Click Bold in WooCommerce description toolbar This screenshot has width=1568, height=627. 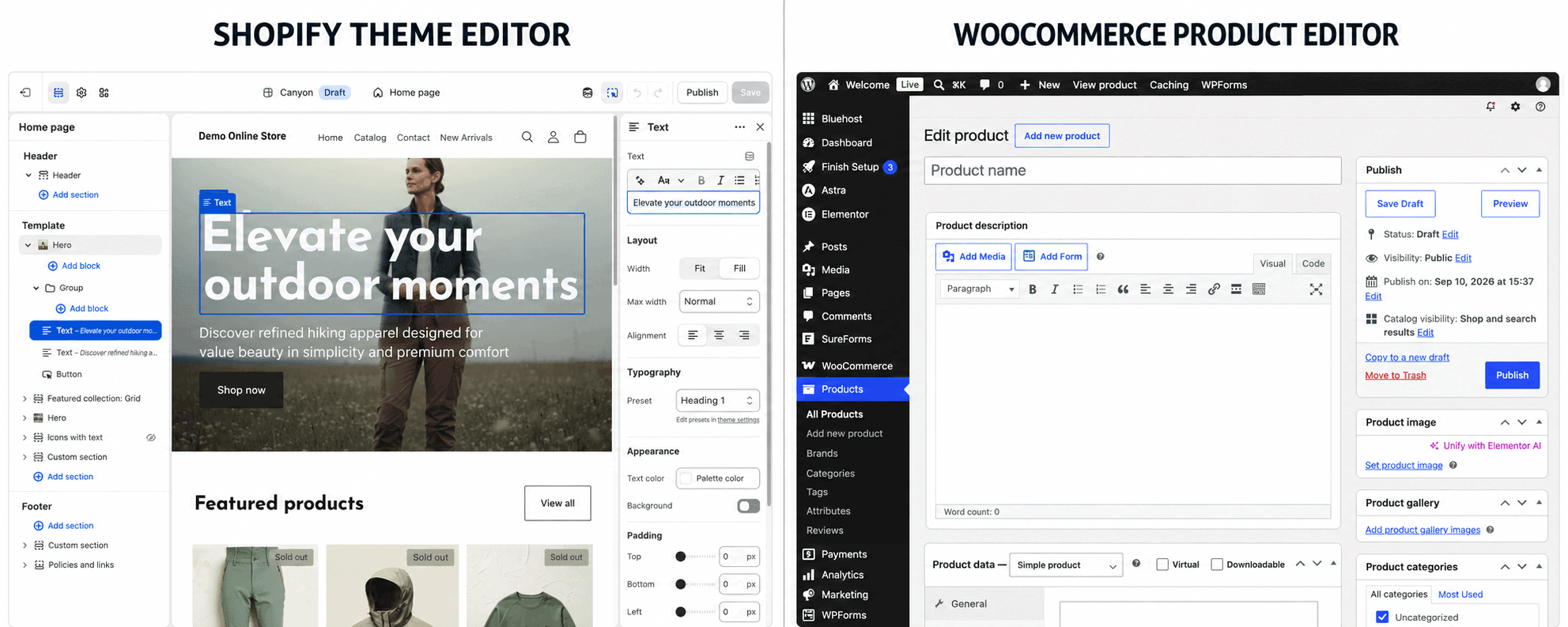1032,289
